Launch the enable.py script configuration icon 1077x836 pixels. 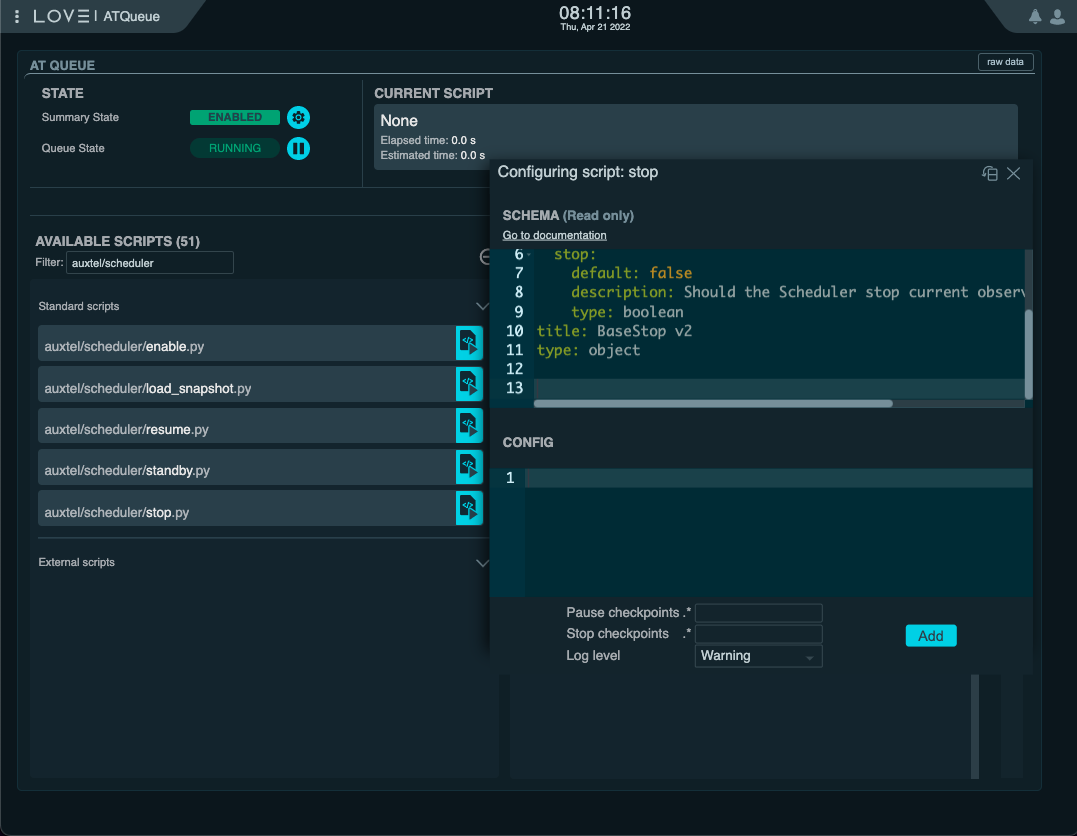click(469, 342)
